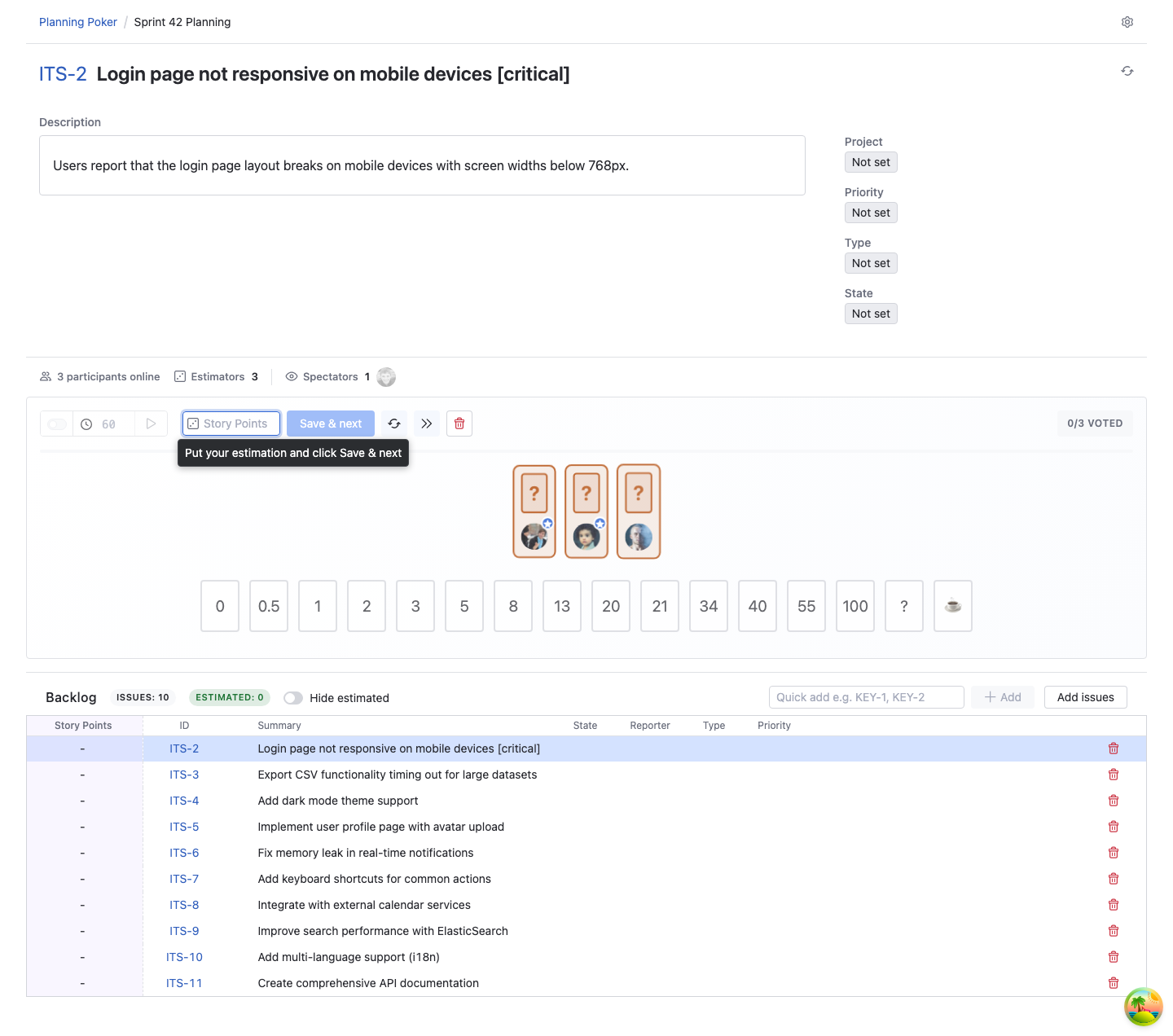
Task: Click the timer field showing 60
Action: tap(104, 424)
